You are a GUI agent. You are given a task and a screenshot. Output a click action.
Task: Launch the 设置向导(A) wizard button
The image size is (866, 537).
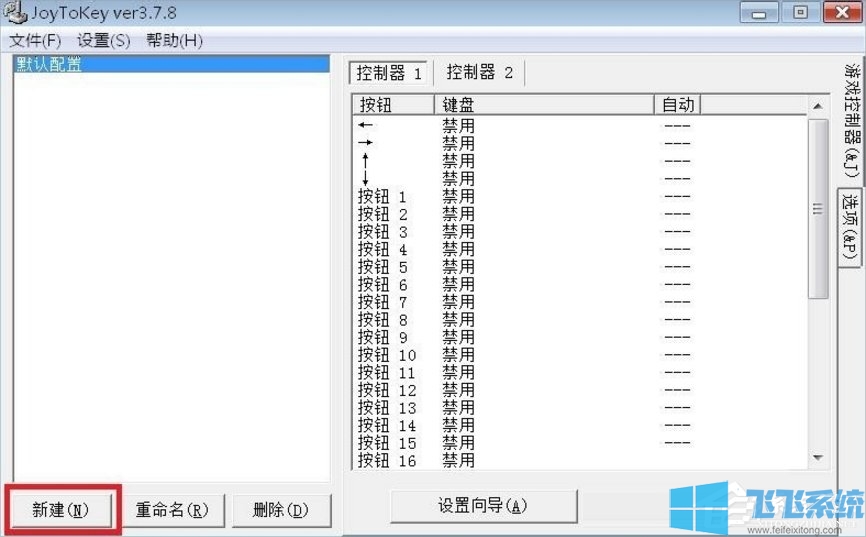(483, 505)
